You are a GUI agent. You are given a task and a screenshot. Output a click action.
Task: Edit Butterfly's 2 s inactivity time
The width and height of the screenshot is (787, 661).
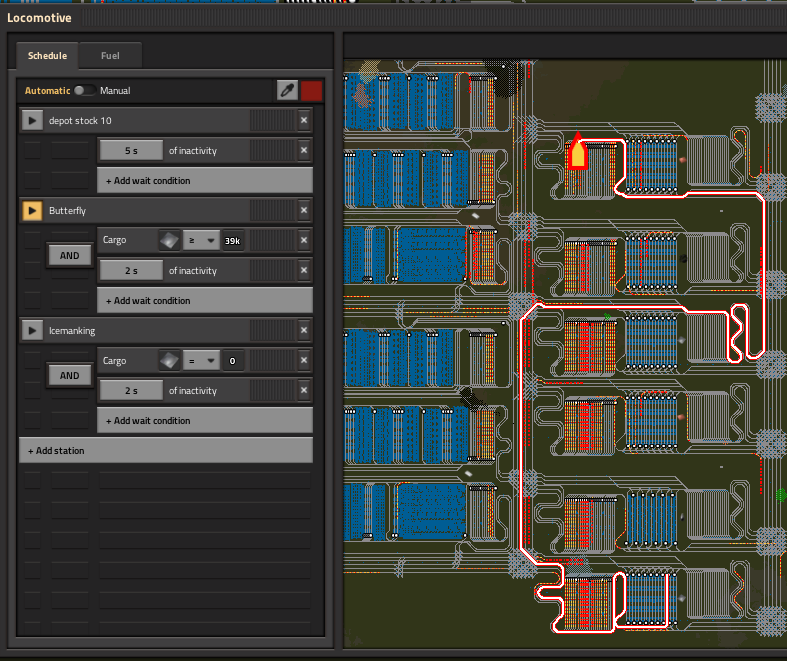click(x=131, y=270)
